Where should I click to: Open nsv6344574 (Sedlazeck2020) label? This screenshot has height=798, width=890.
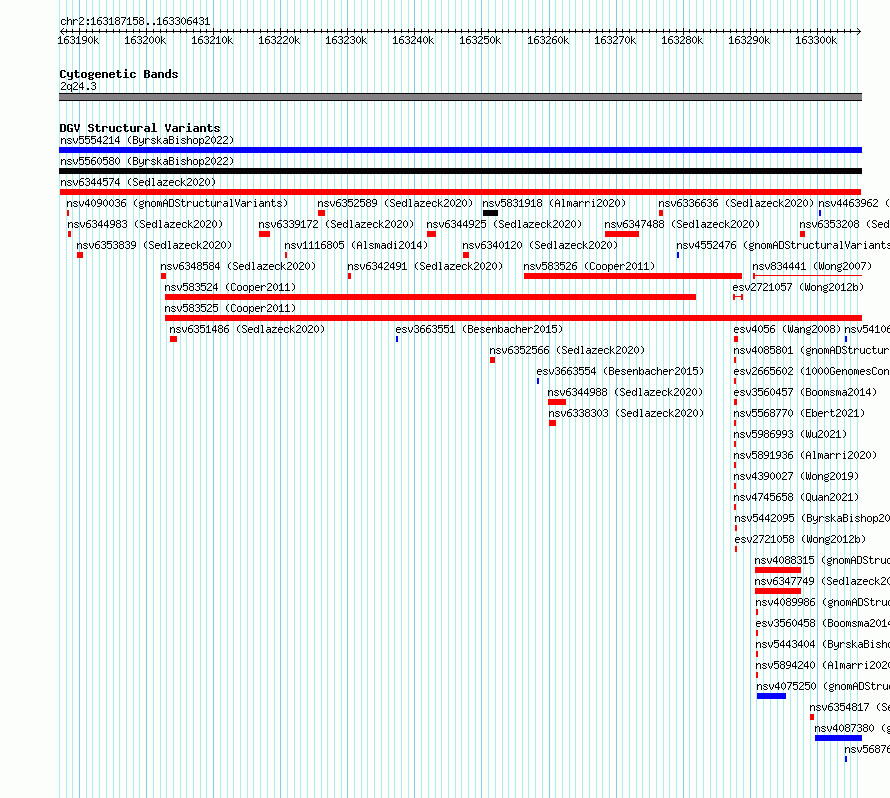pos(138,182)
